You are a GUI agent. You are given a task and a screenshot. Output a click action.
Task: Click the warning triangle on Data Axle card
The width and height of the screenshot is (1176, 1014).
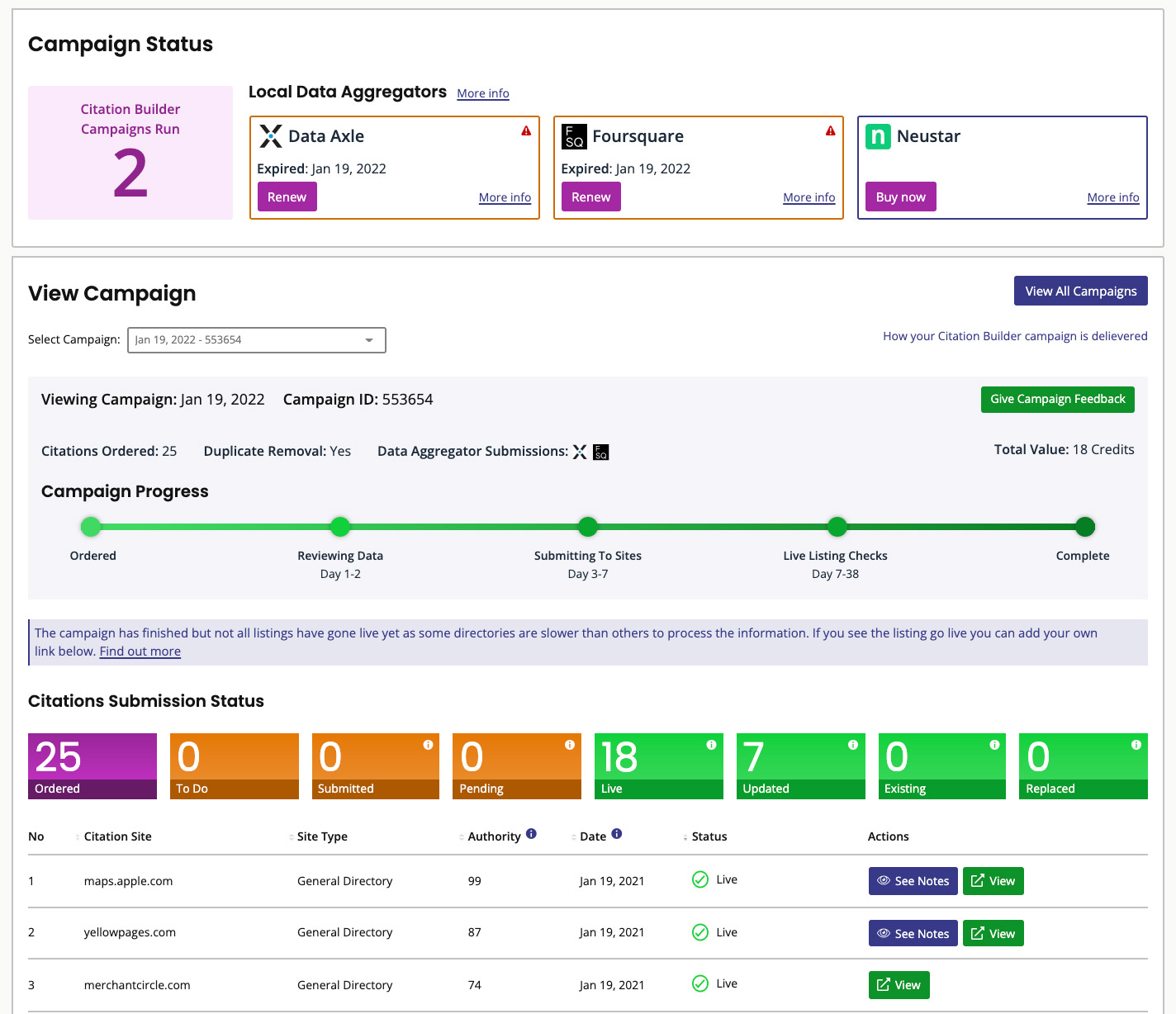[x=526, y=130]
